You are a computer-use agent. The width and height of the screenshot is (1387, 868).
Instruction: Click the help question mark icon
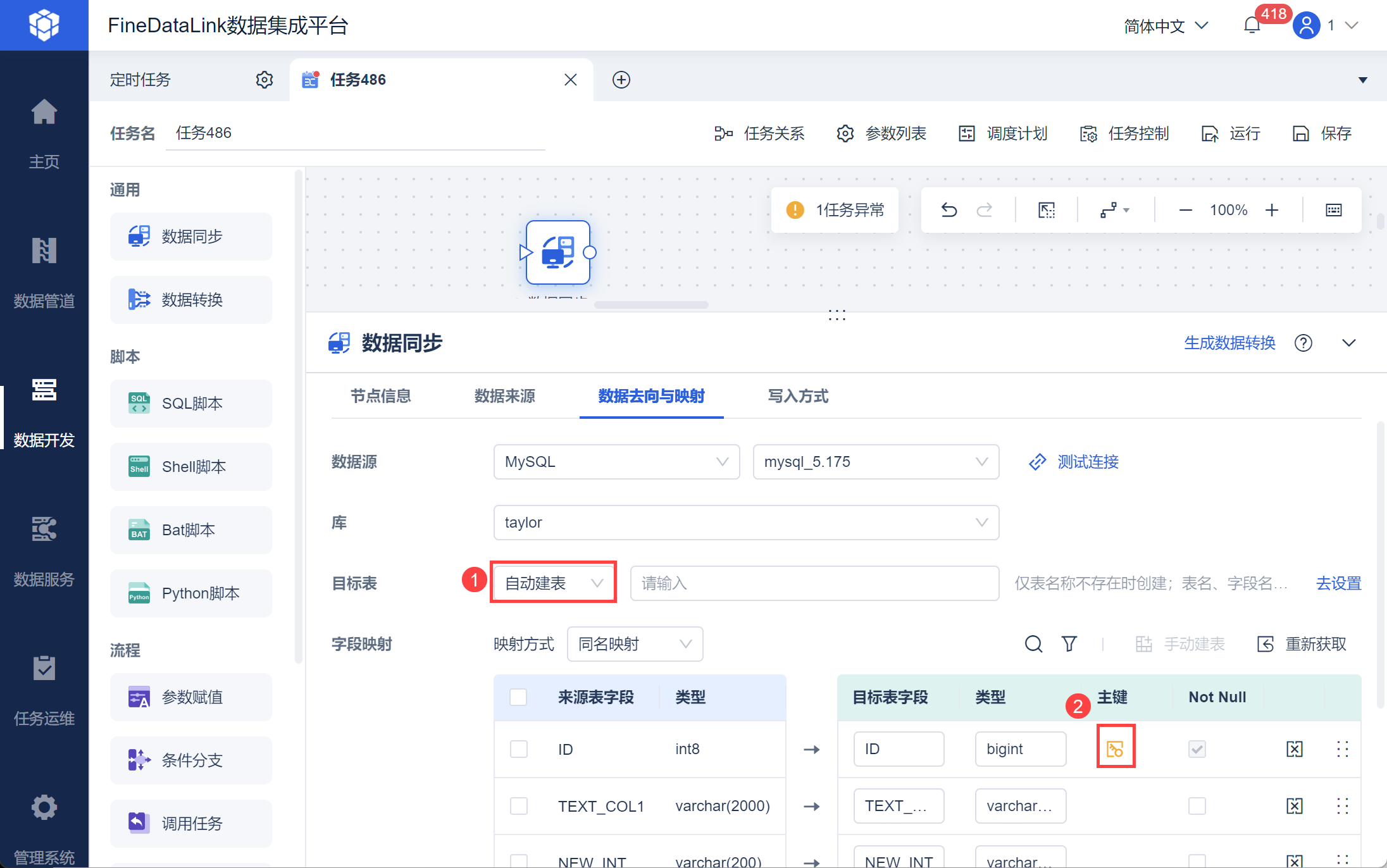pos(1303,343)
